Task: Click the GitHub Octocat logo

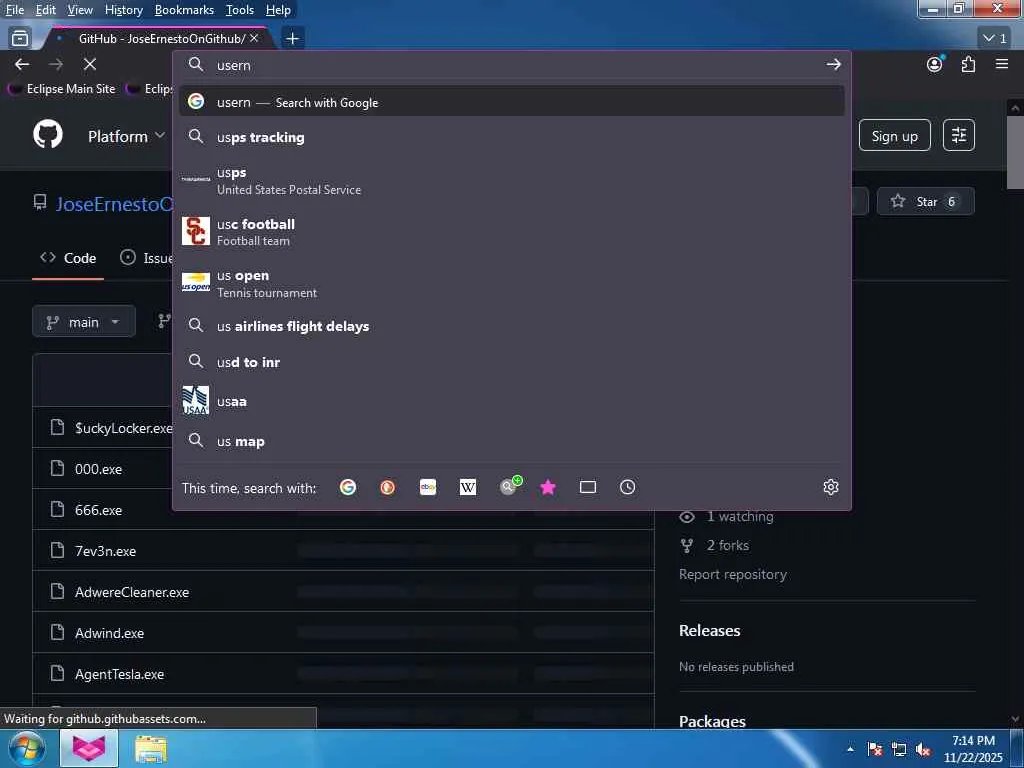Action: tap(48, 135)
